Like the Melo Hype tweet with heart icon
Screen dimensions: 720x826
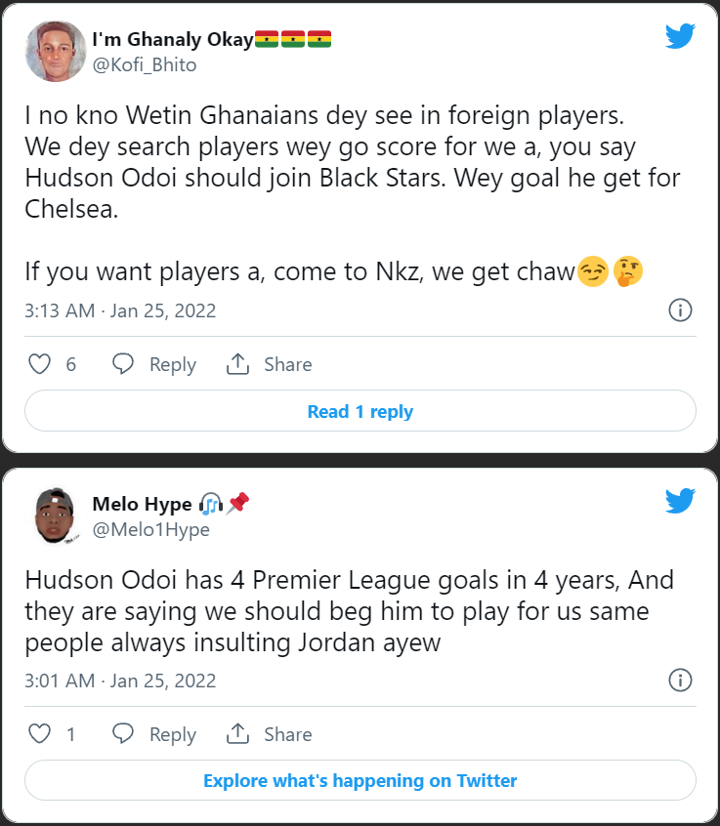39,734
